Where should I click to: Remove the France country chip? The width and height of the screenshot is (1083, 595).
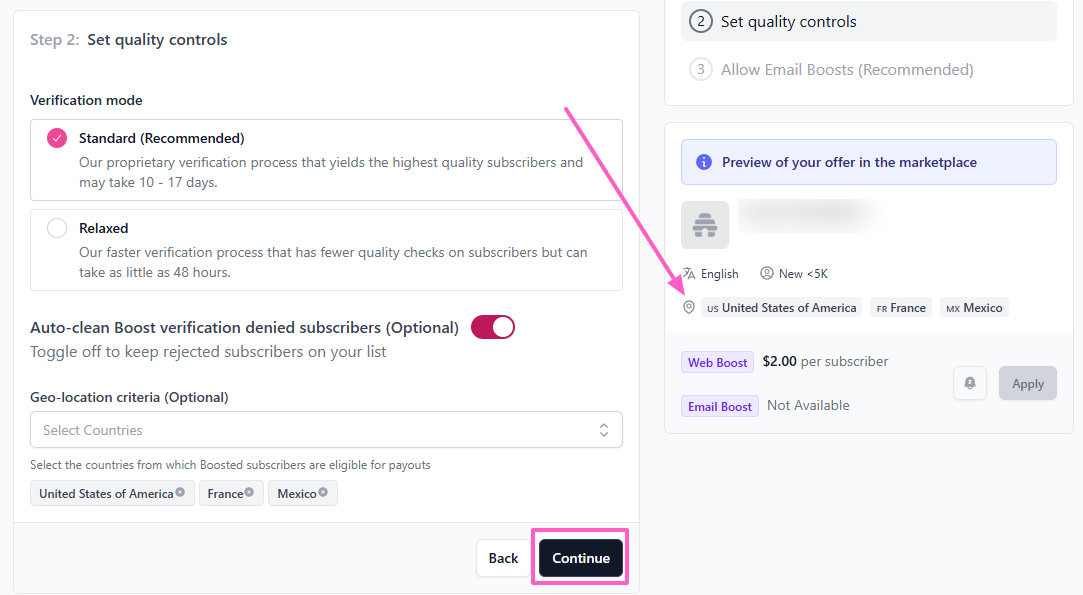point(249,492)
